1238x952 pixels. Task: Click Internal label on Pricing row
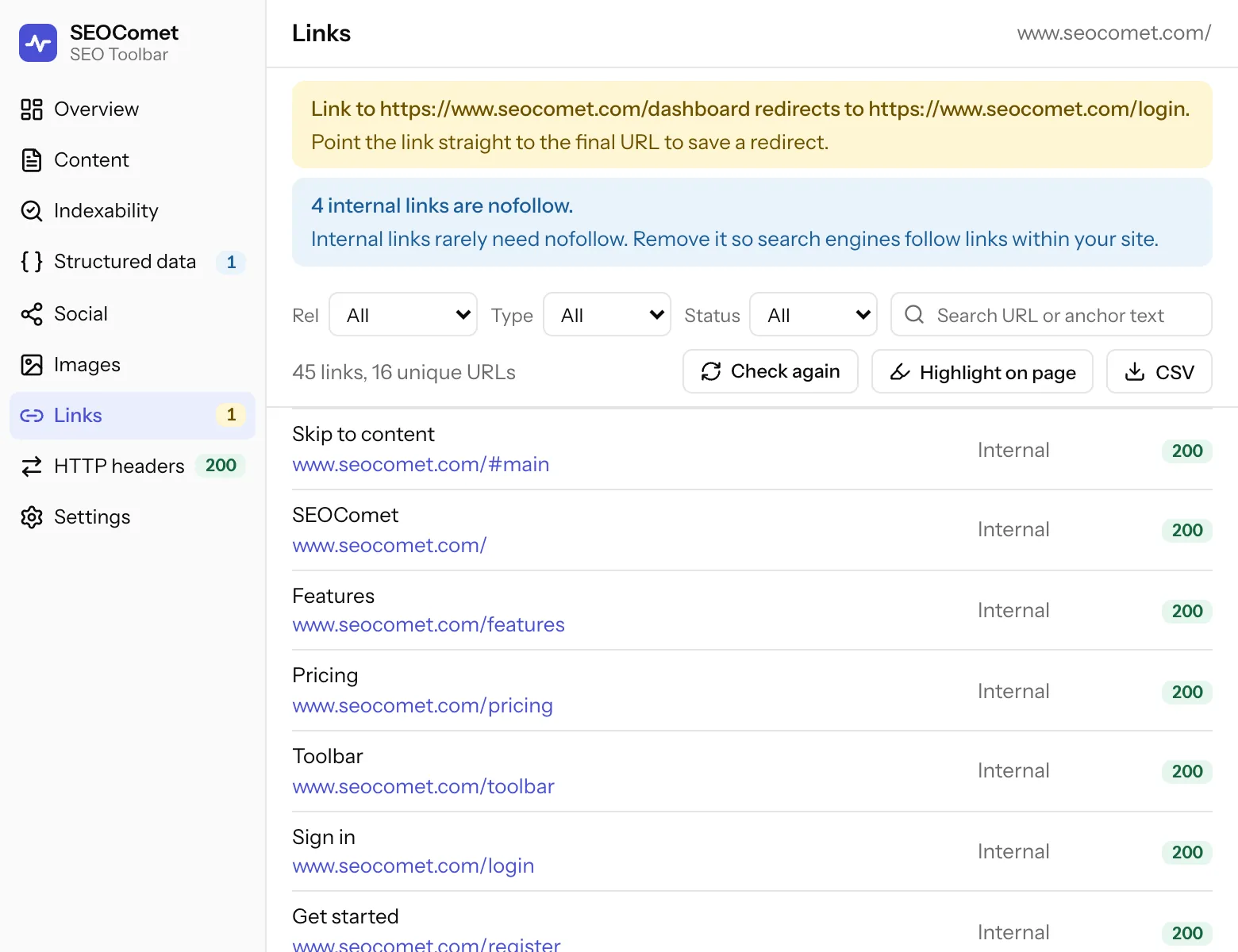point(1013,692)
